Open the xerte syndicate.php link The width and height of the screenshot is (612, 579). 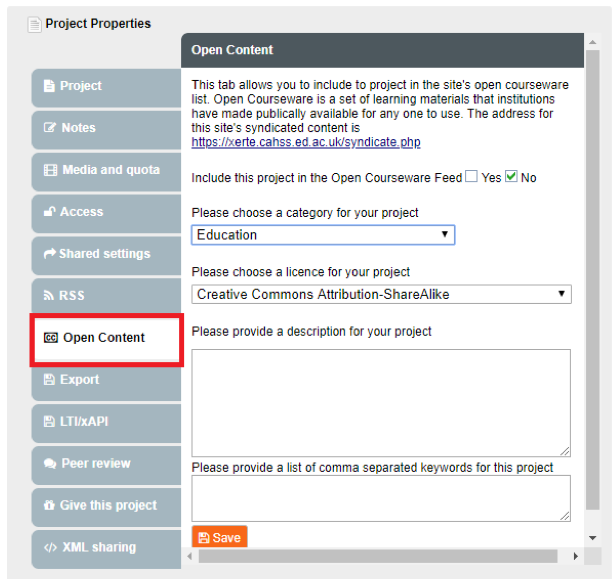click(306, 143)
